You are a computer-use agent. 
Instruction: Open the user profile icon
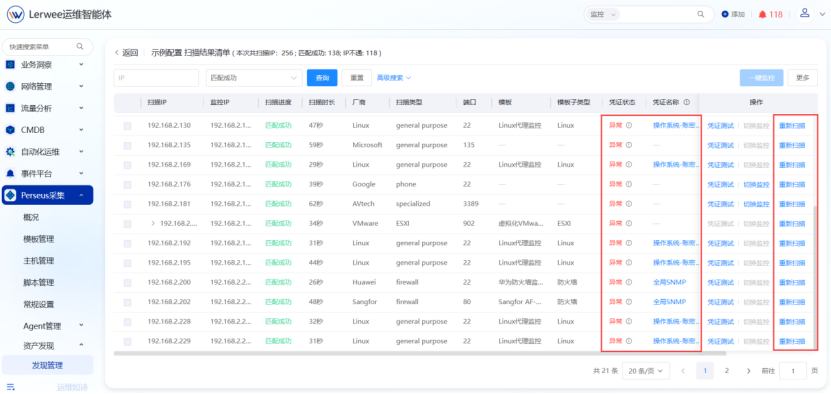(x=805, y=13)
